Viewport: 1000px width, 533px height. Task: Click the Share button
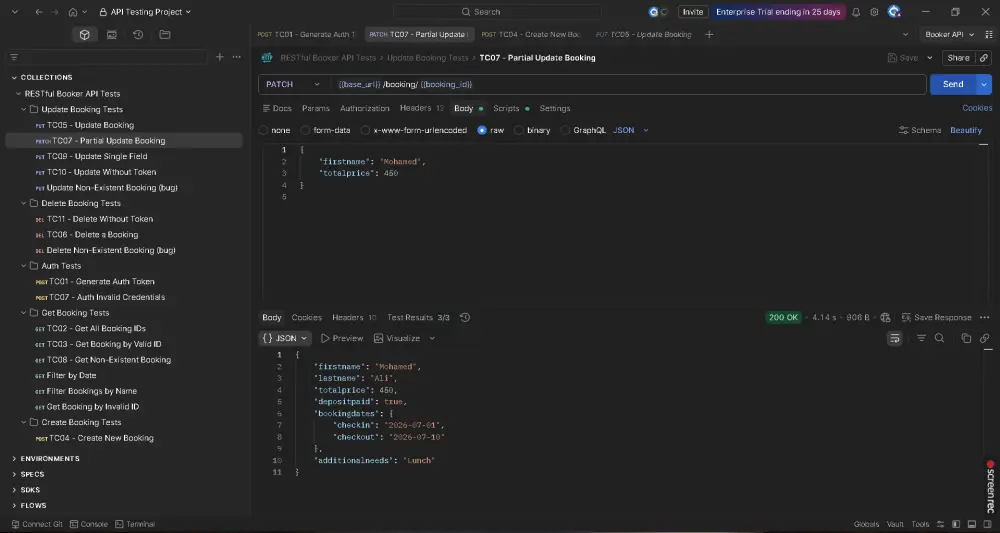(x=958, y=58)
